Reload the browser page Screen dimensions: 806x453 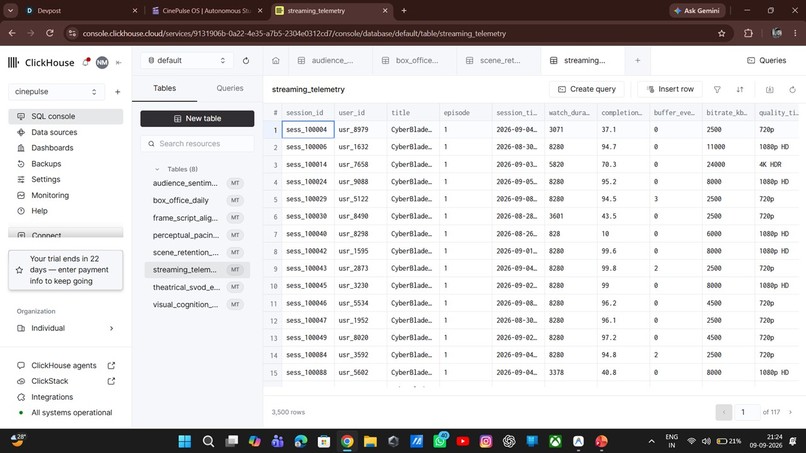(50, 33)
